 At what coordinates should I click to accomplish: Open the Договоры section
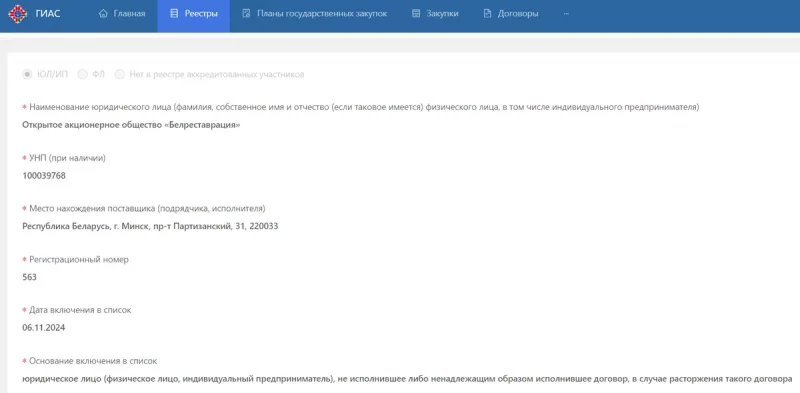coord(511,14)
